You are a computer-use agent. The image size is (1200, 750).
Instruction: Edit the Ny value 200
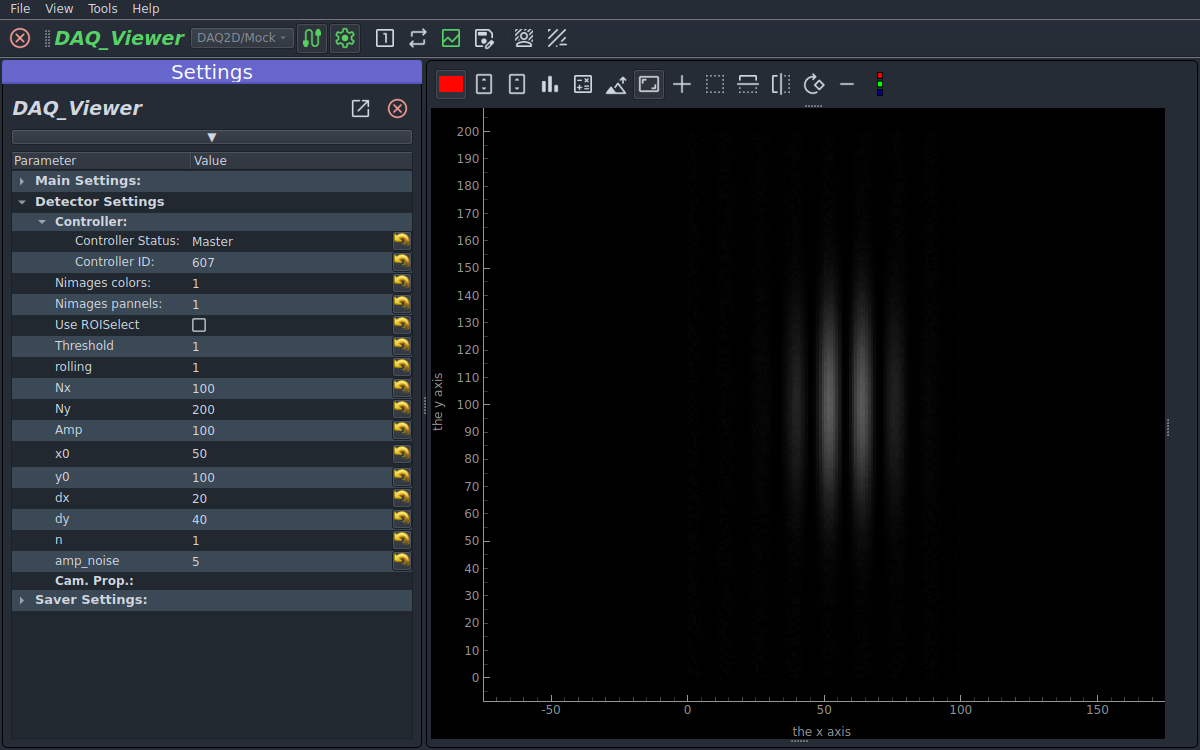290,409
